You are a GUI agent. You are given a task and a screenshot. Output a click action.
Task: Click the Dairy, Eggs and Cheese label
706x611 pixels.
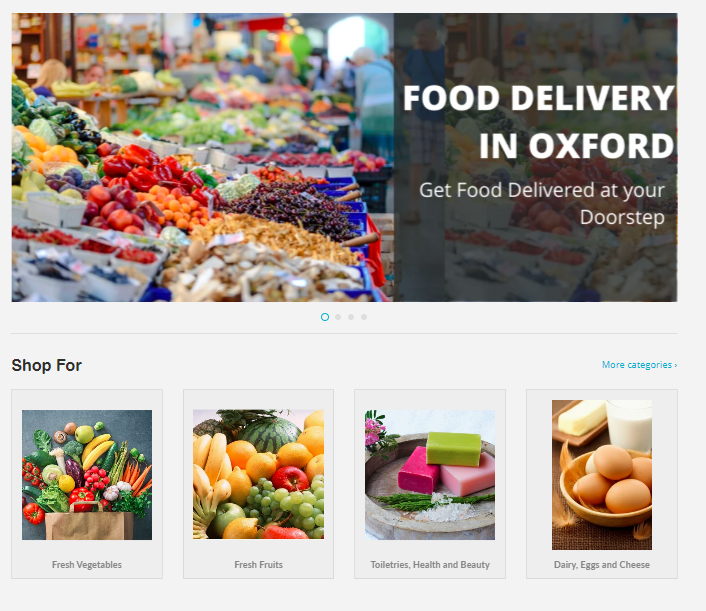tap(602, 565)
